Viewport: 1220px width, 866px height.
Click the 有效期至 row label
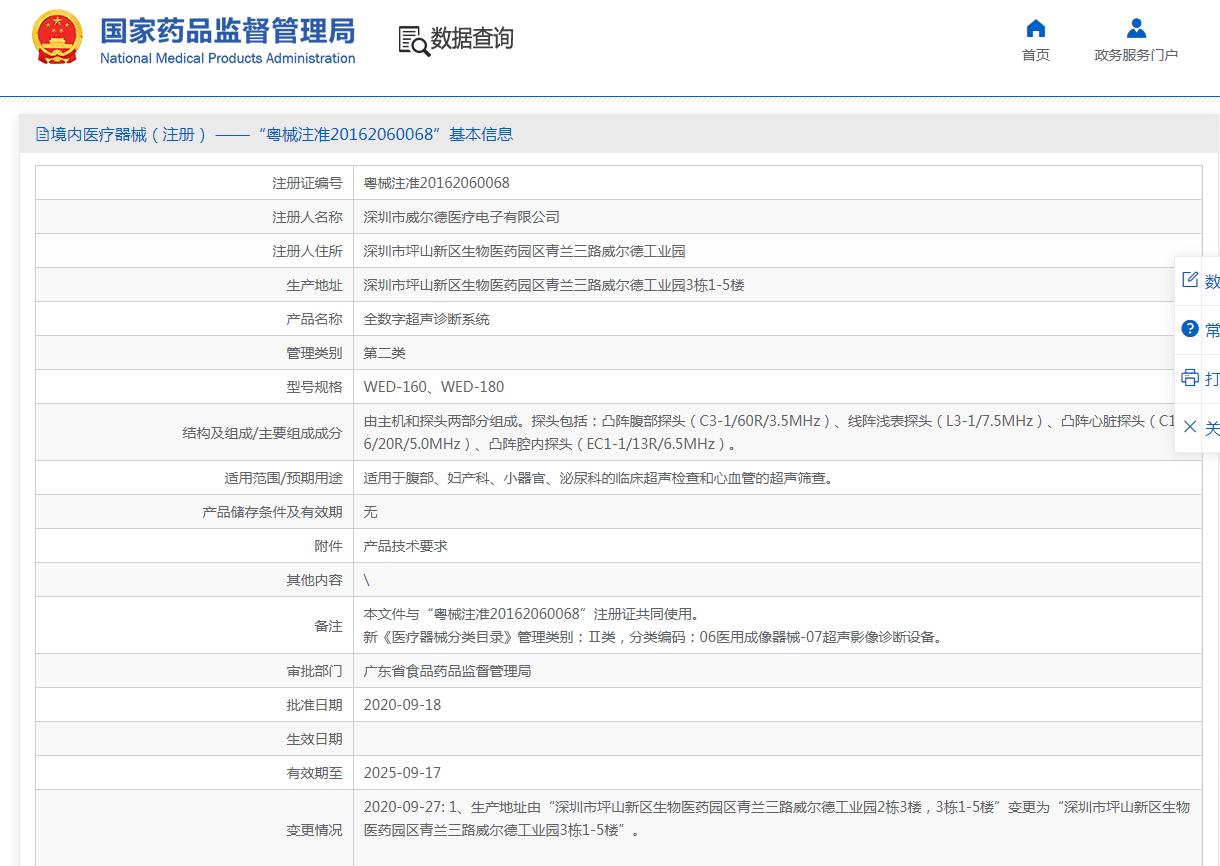tap(314, 773)
